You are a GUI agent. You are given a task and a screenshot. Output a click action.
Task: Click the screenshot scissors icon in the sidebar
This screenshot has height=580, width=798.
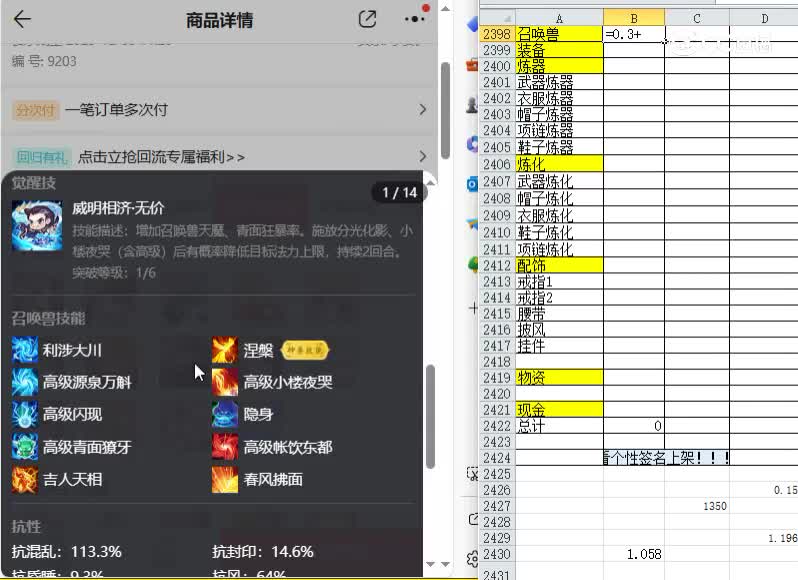tap(473, 474)
